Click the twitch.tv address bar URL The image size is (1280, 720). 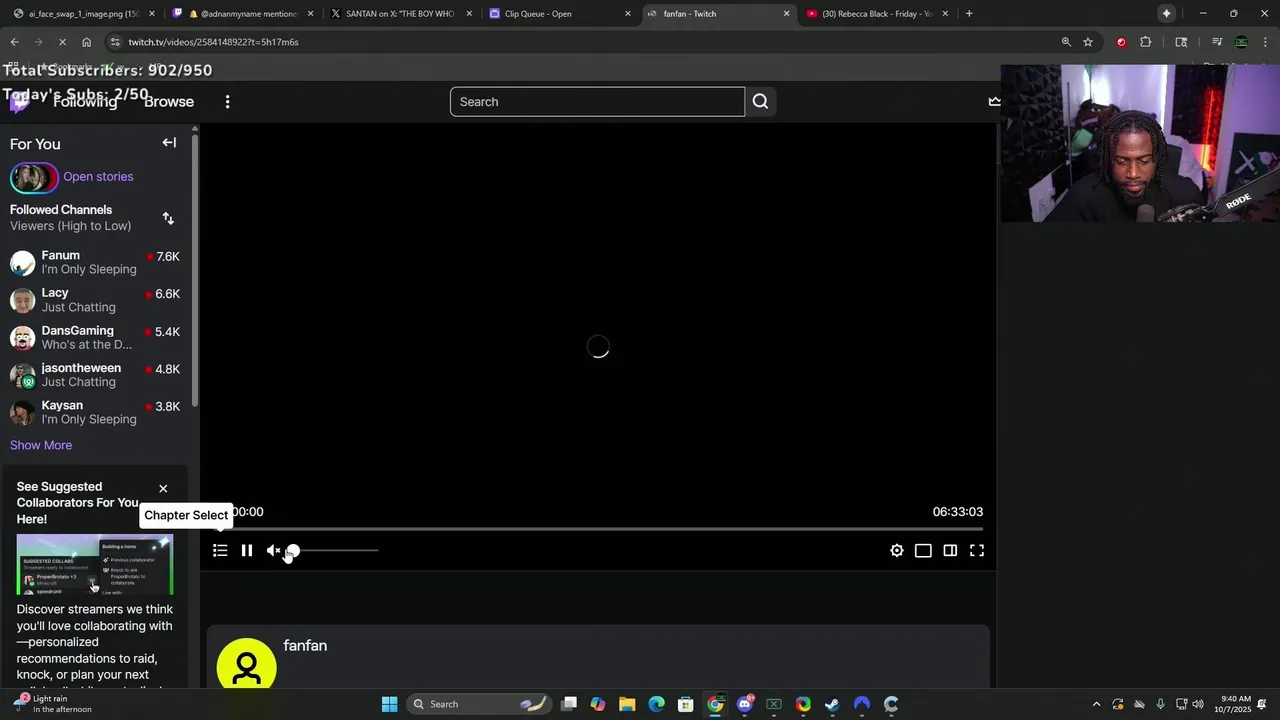click(213, 42)
